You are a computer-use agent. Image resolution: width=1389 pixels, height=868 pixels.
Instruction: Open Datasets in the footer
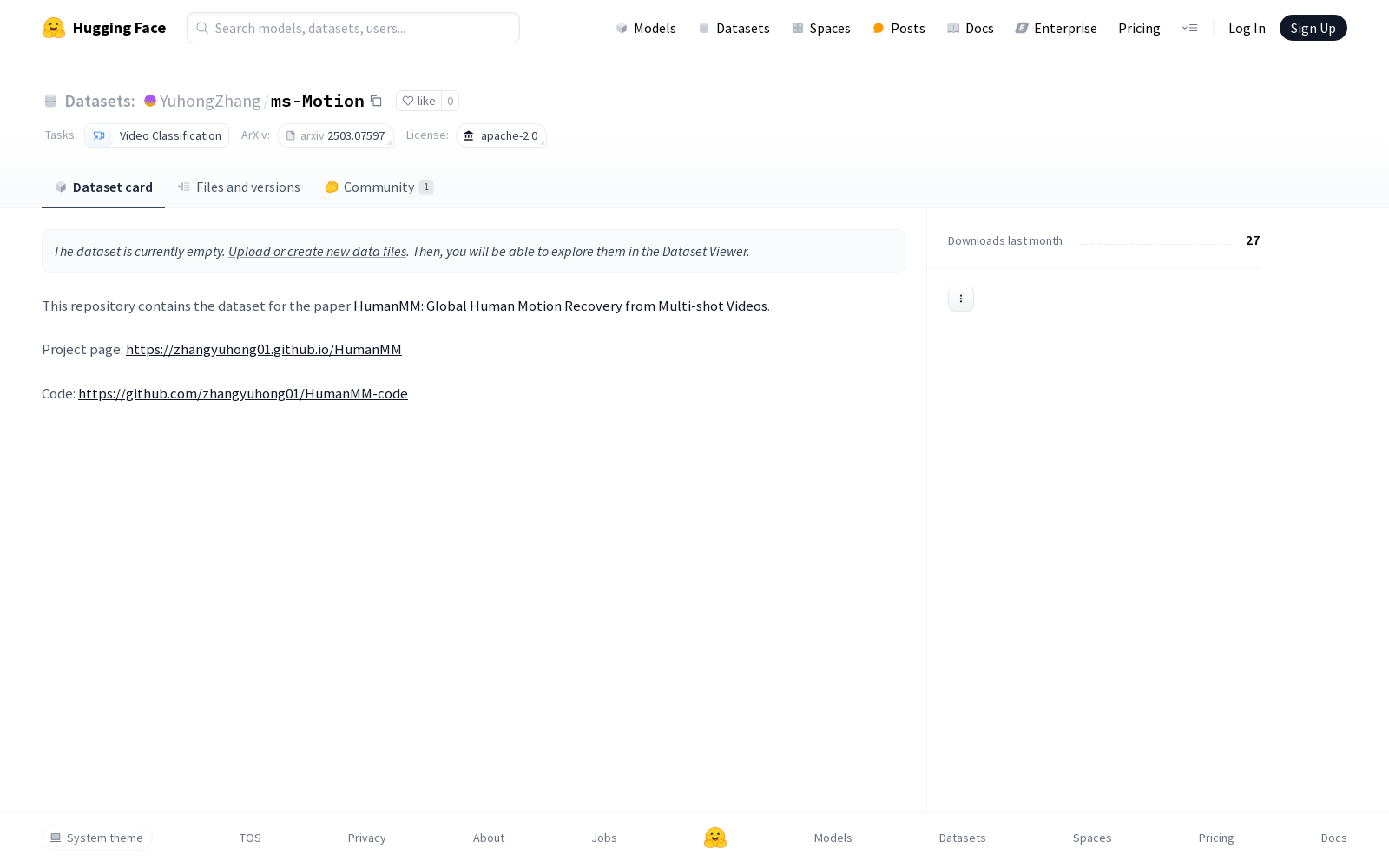tap(963, 838)
